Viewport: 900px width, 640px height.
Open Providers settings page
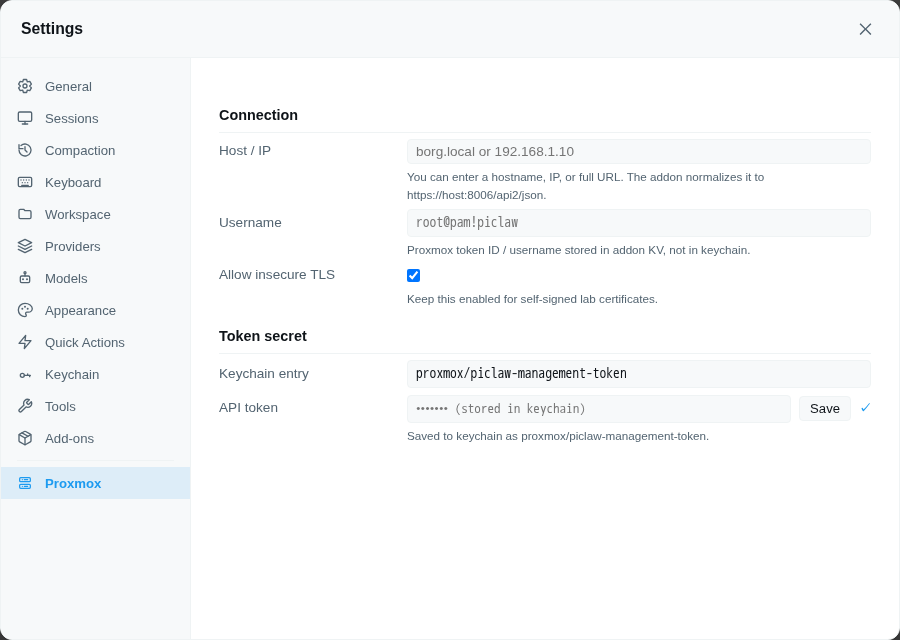pyautogui.click(x=95, y=246)
